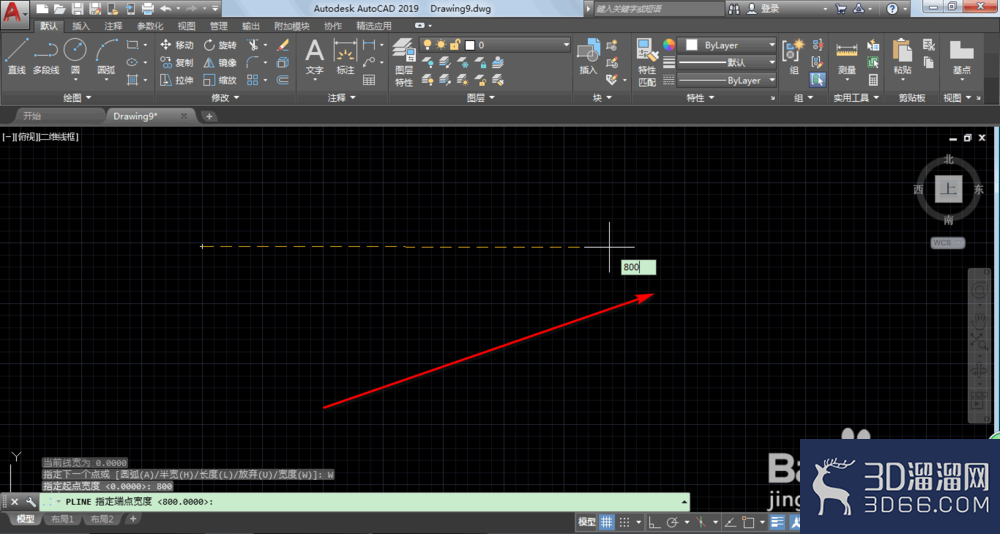Image resolution: width=1000 pixels, height=534 pixels.
Task: Click the WCS button under the ViewCube
Action: [947, 242]
